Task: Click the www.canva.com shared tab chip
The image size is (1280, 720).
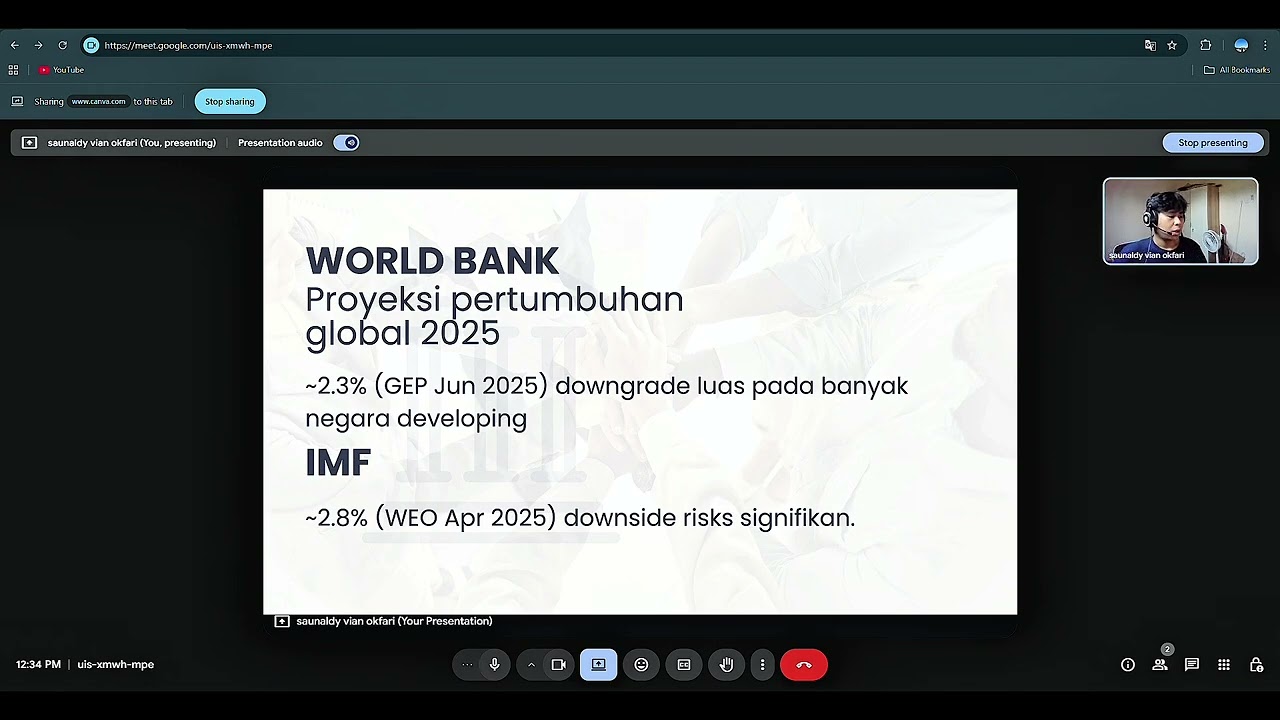Action: pyautogui.click(x=98, y=101)
